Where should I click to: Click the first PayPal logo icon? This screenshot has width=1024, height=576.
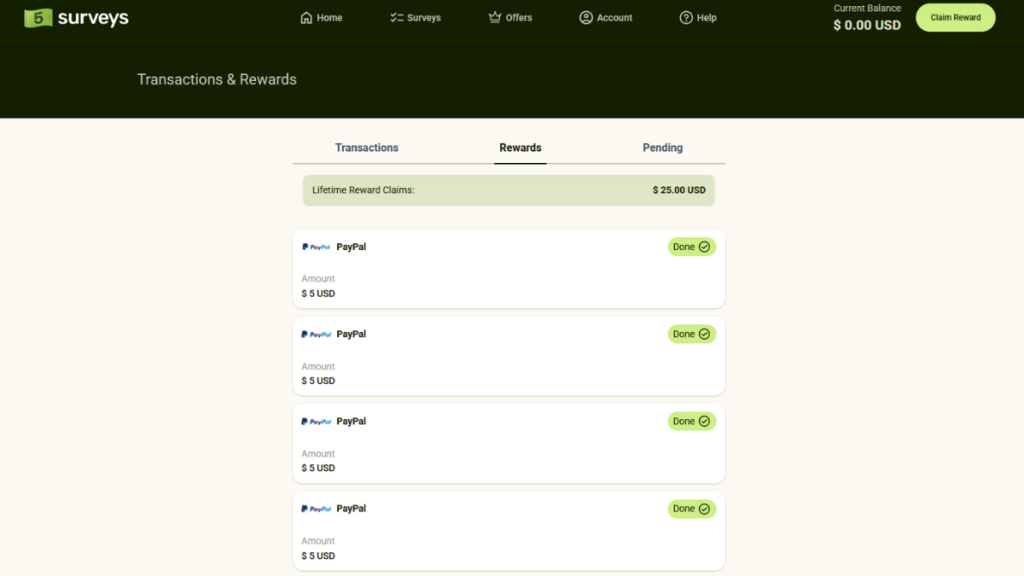(316, 247)
